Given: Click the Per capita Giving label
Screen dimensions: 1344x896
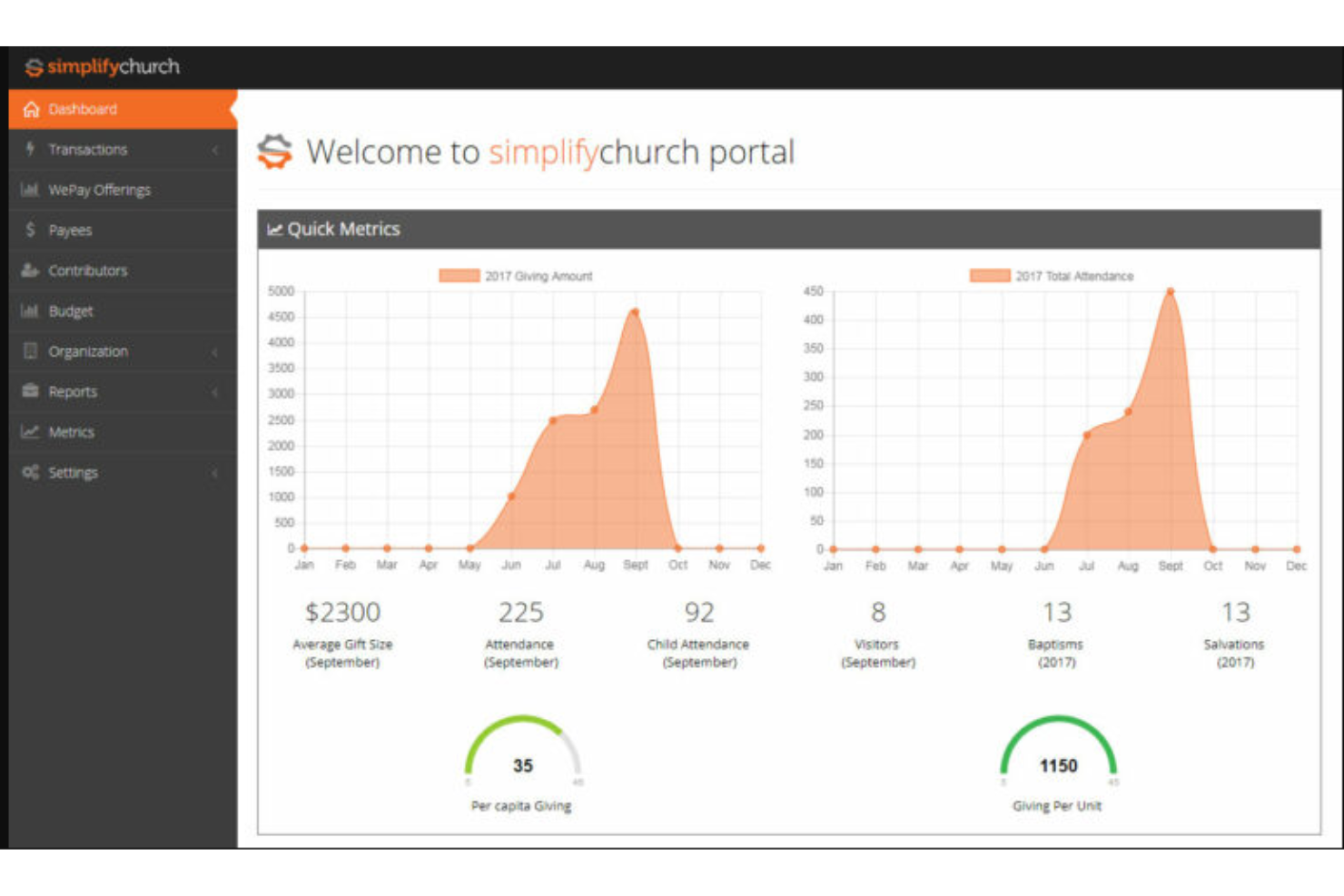Looking at the screenshot, I should coord(521,806).
